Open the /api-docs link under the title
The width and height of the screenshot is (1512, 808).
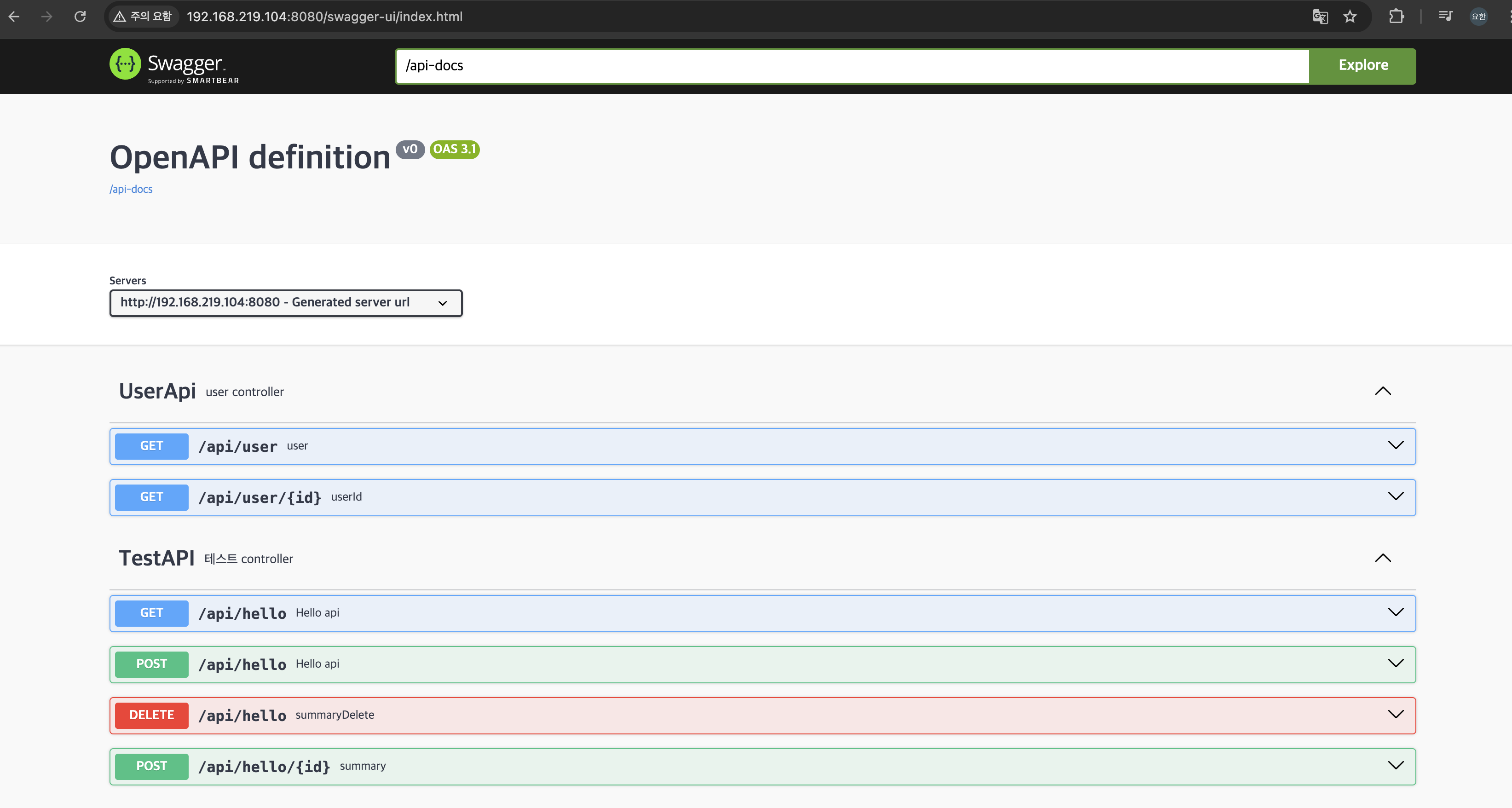pyautogui.click(x=131, y=189)
